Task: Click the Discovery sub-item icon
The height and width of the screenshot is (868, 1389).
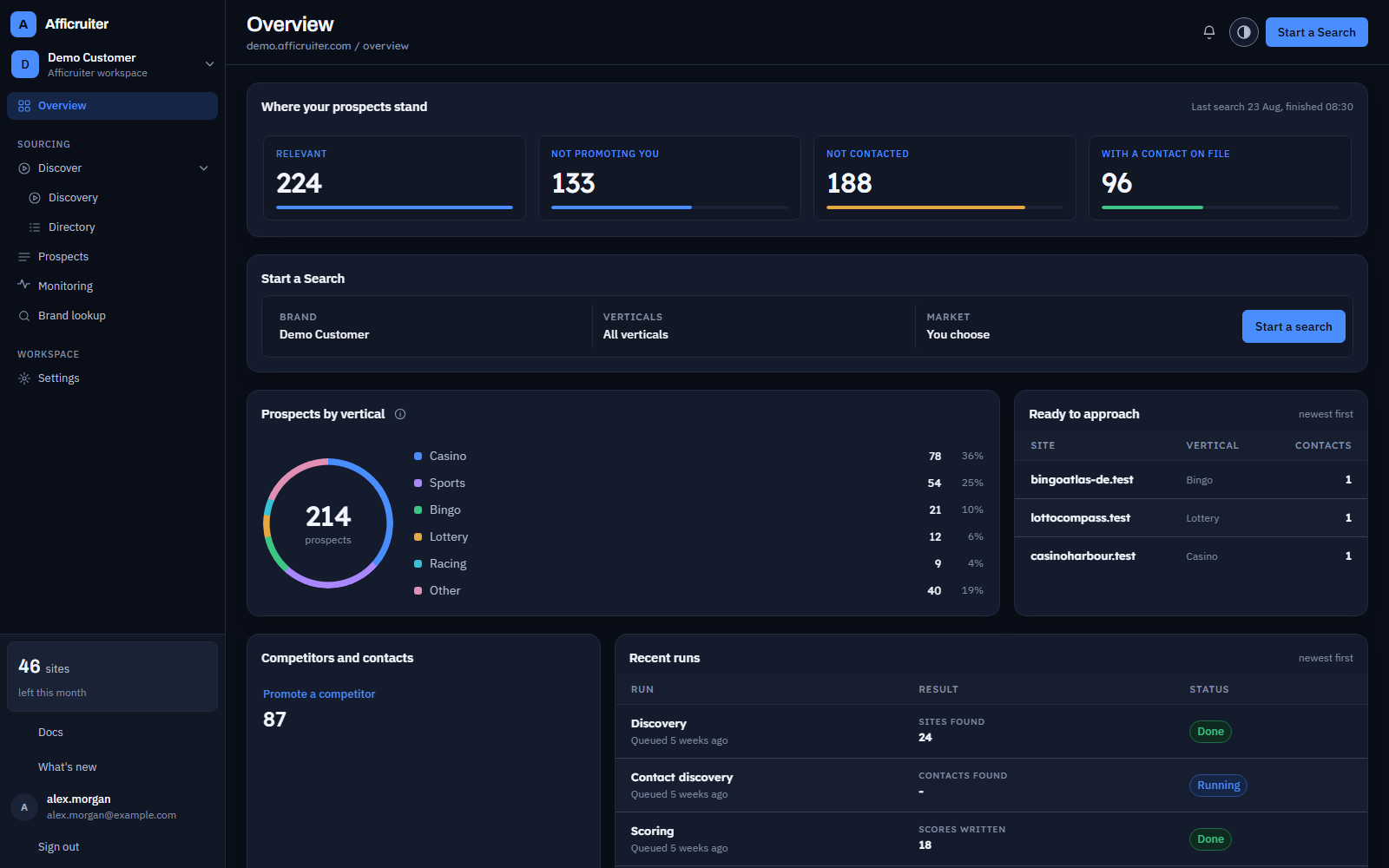Action: click(x=35, y=198)
